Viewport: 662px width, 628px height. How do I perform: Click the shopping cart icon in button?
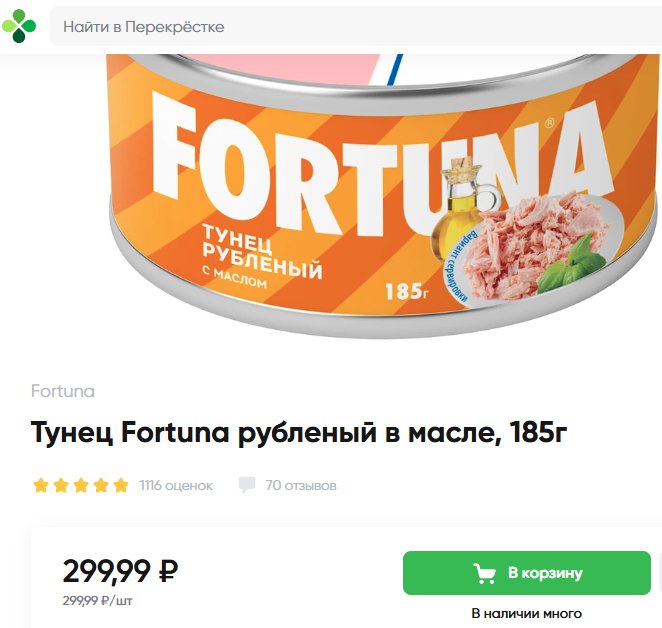[x=484, y=573]
